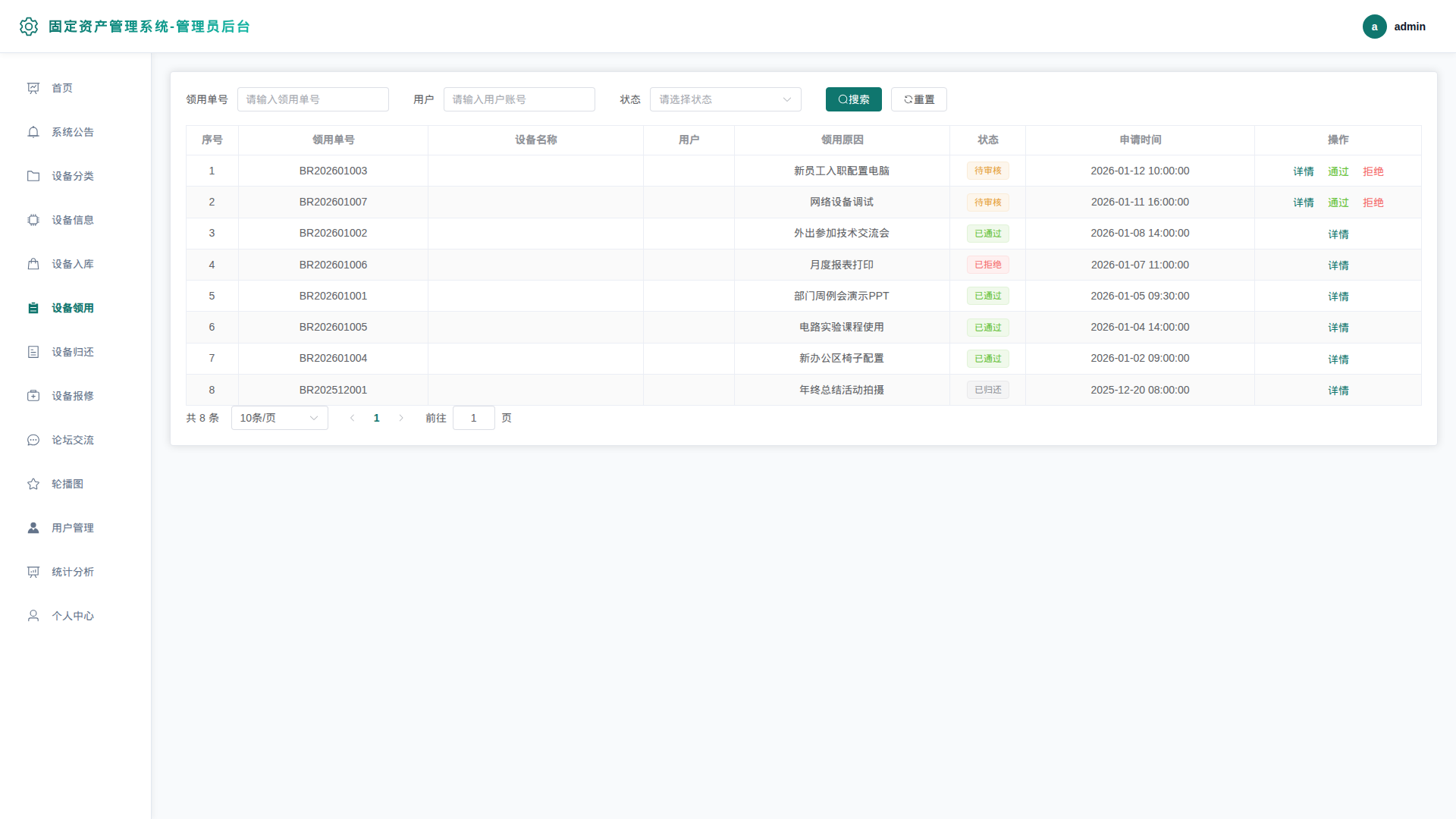Approve BR202601007 with 通过
Screen dimensions: 1456x819
coord(1338,202)
